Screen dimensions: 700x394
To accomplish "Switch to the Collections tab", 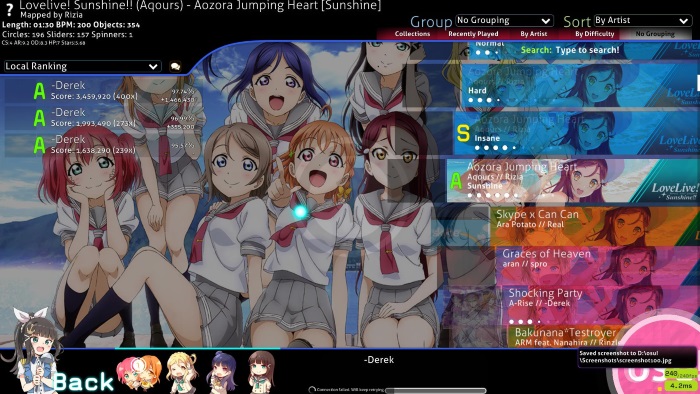I will pyautogui.click(x=412, y=34).
